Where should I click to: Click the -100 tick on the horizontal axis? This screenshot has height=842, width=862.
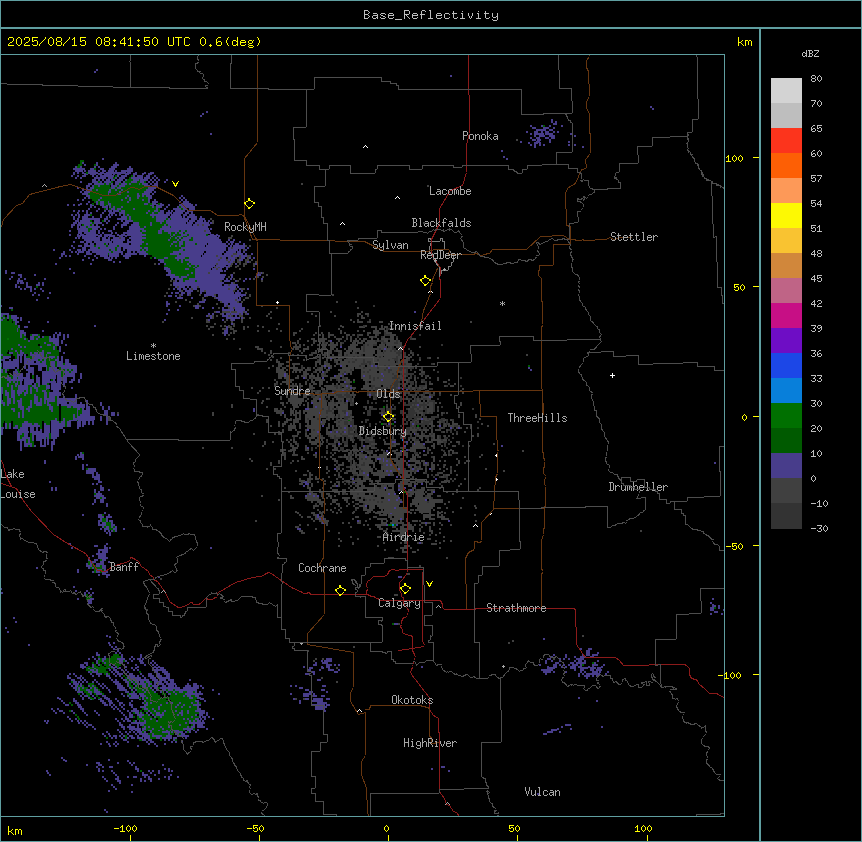click(x=125, y=828)
